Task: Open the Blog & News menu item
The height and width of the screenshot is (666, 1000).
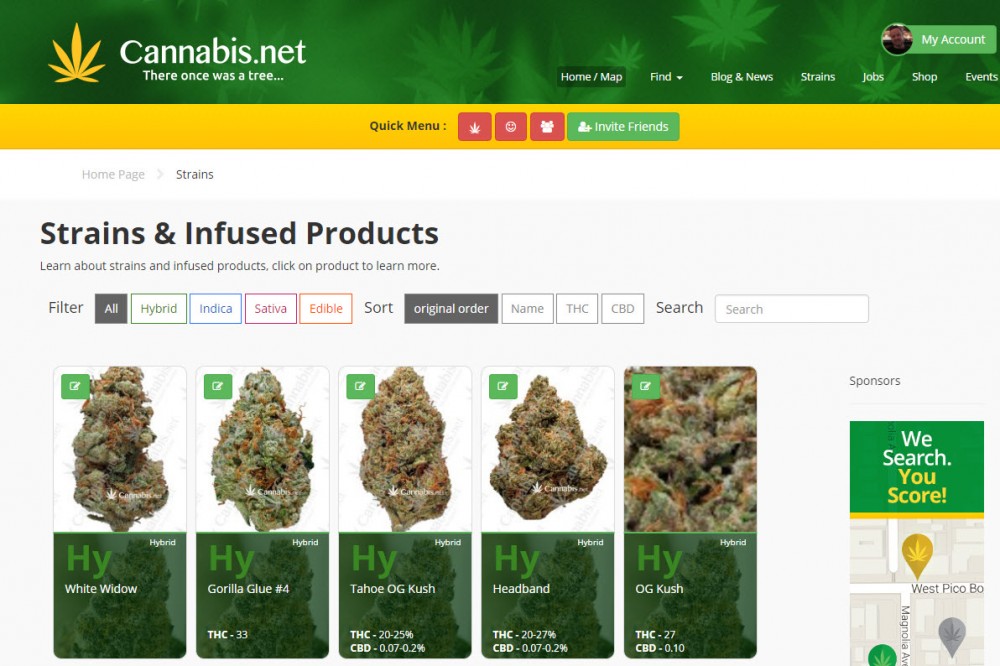Action: pos(742,77)
